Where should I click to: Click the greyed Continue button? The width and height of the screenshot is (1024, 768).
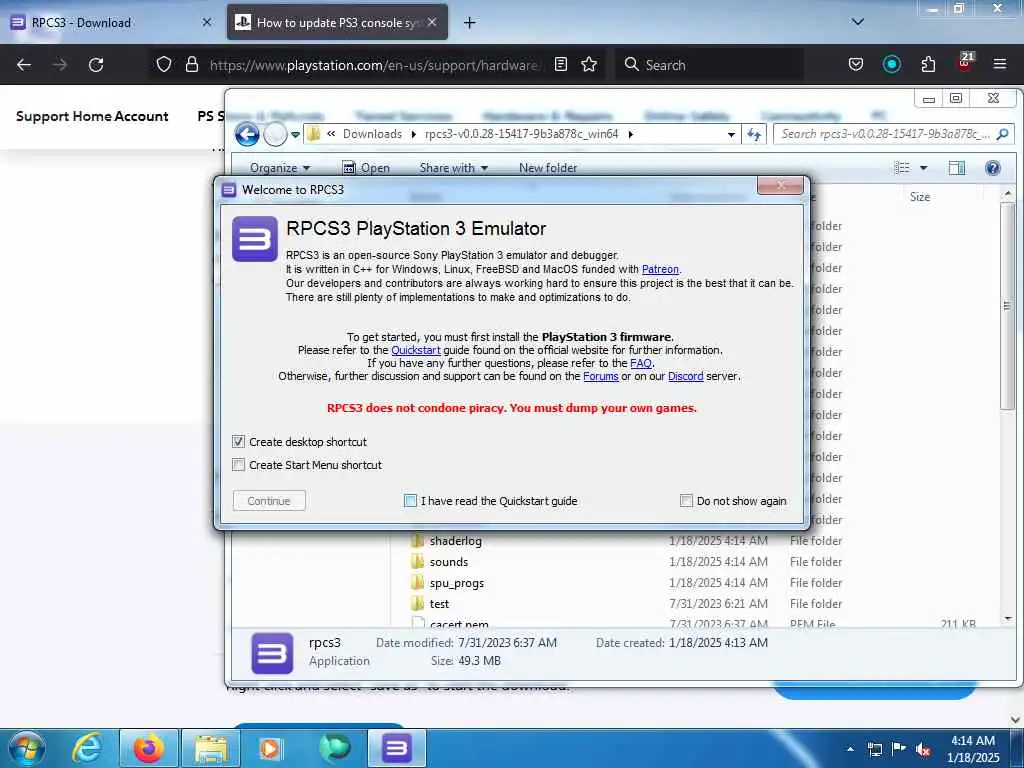[x=269, y=500]
